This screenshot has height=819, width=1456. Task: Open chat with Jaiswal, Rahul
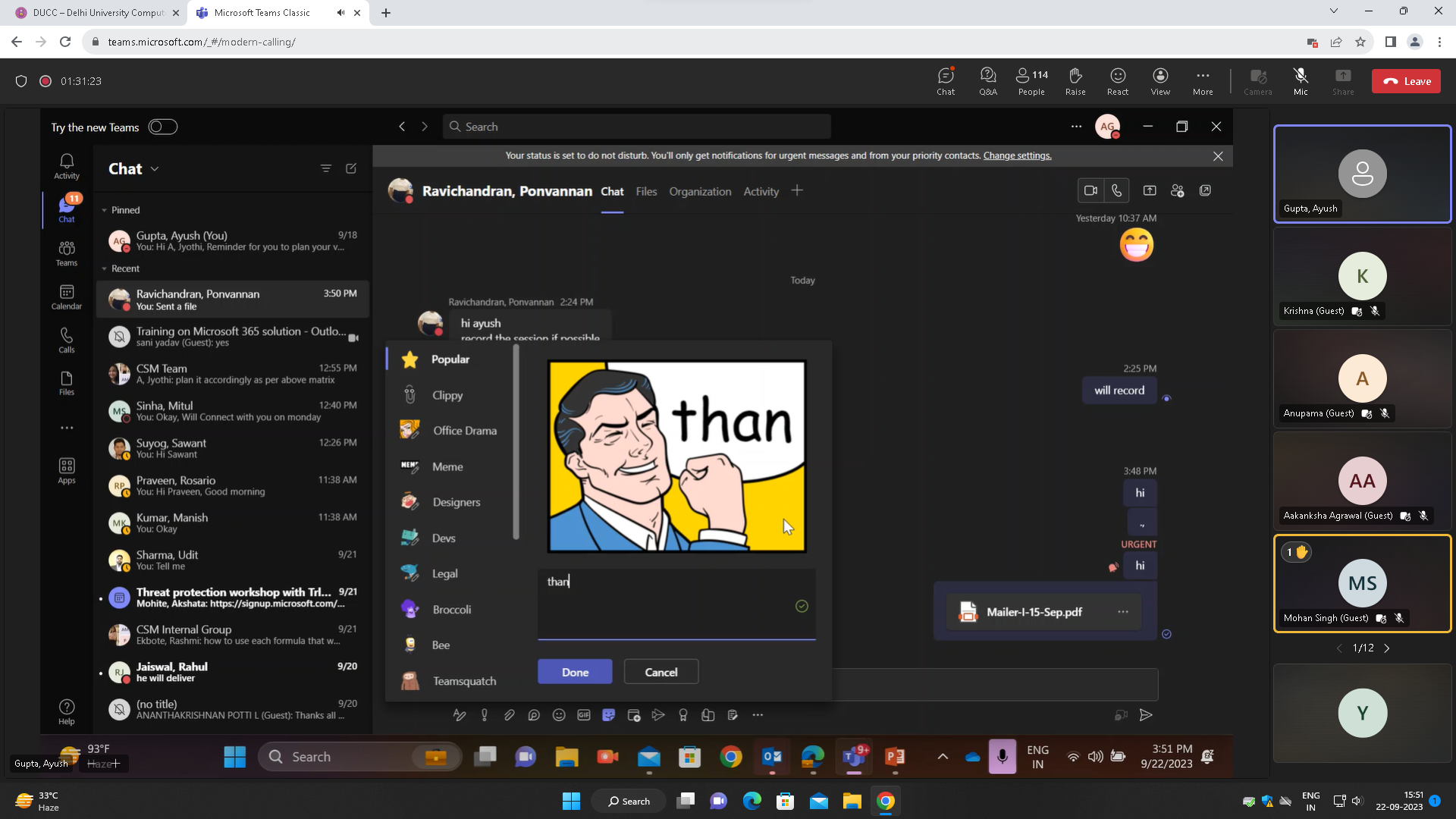pos(233,672)
